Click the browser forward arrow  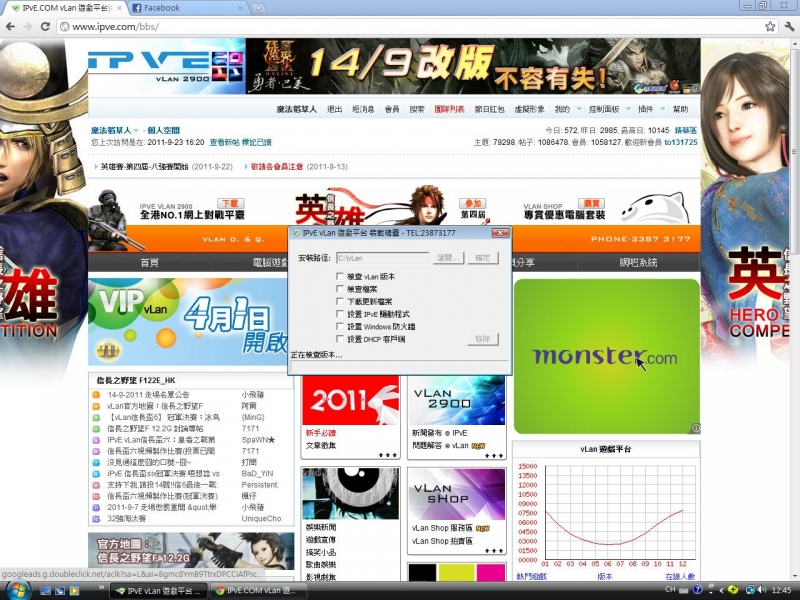(28, 27)
